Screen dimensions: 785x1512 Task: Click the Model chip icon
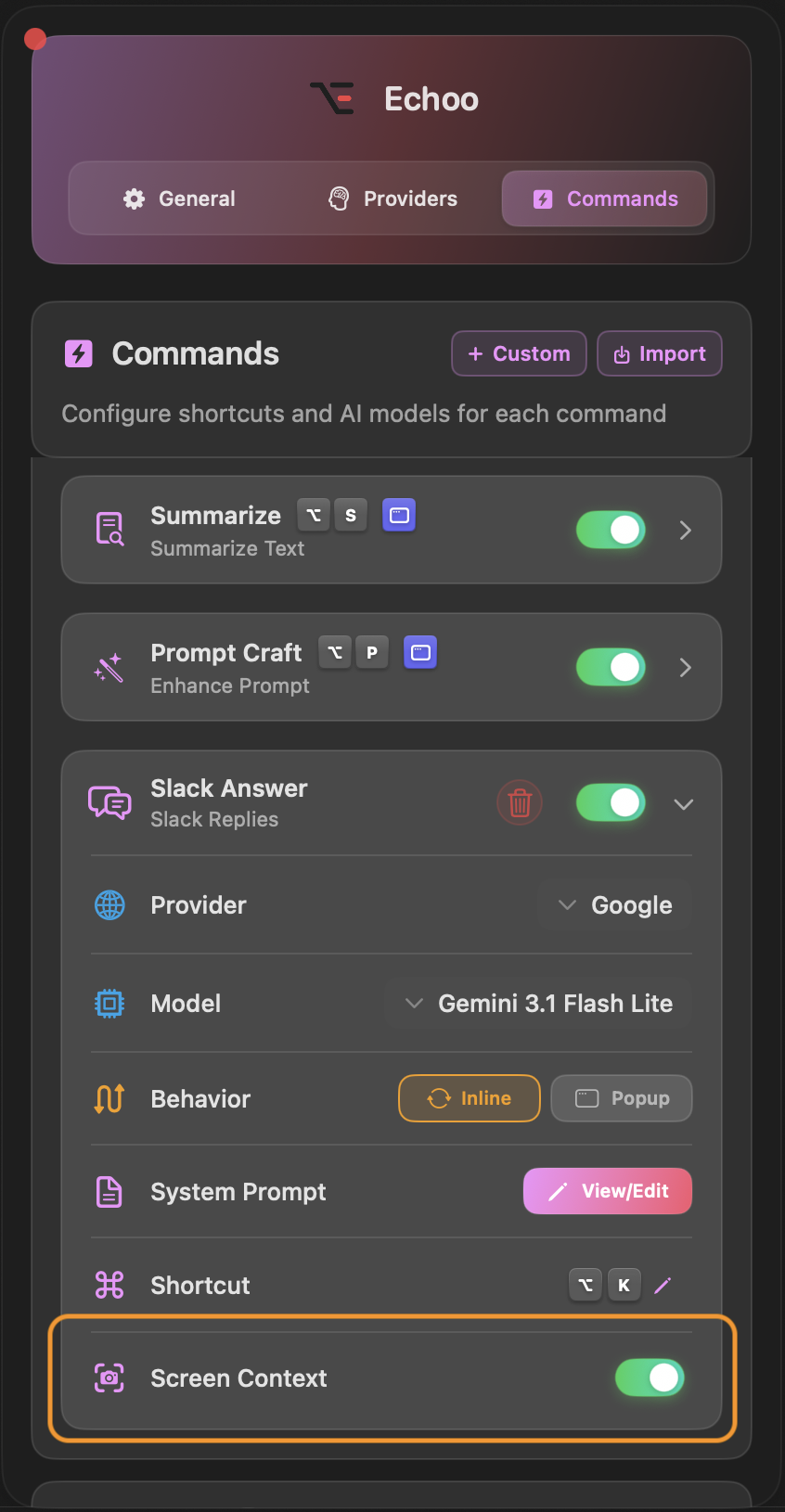109,1003
